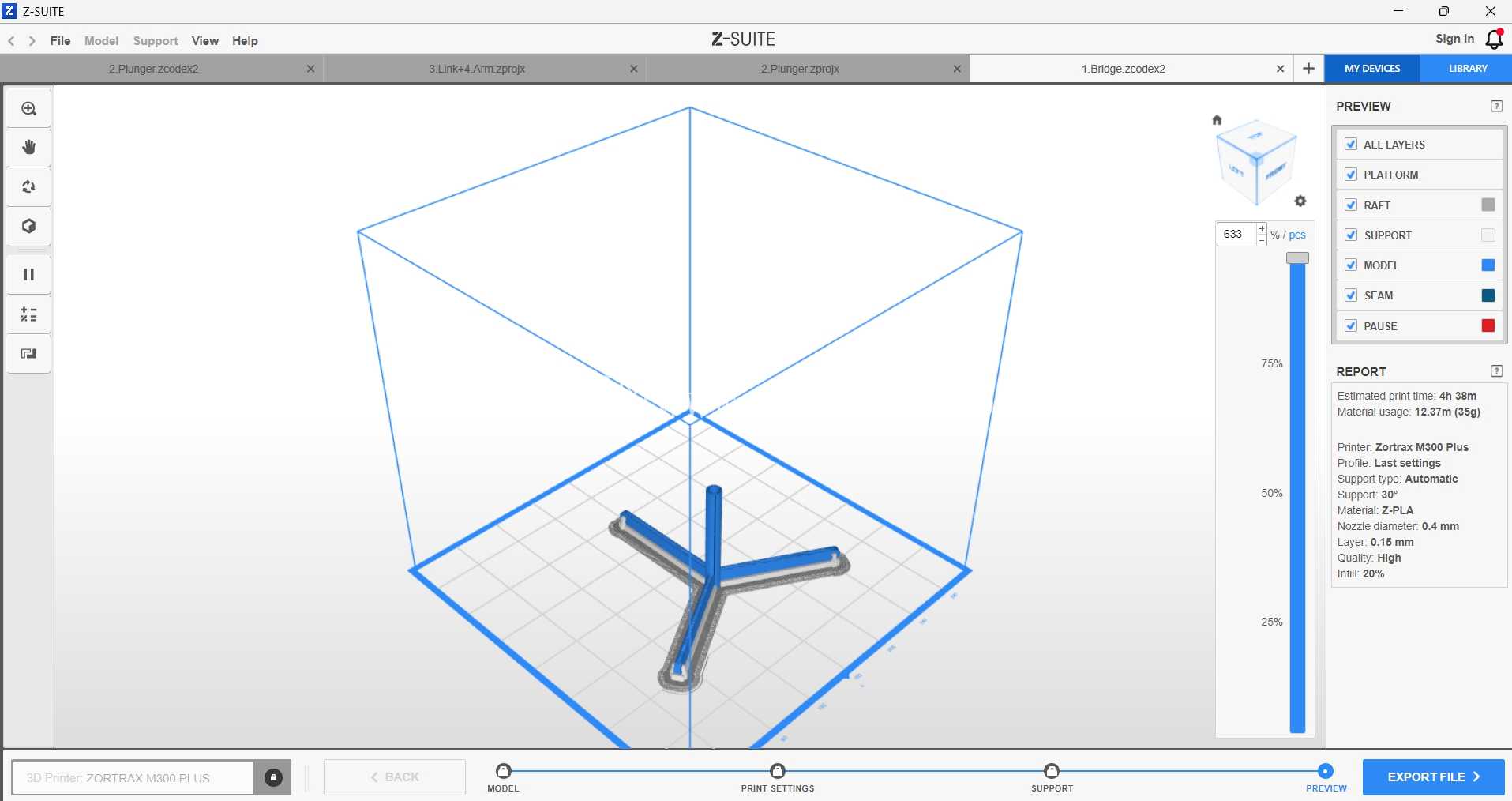
Task: Open the Model menu
Action: (x=101, y=41)
